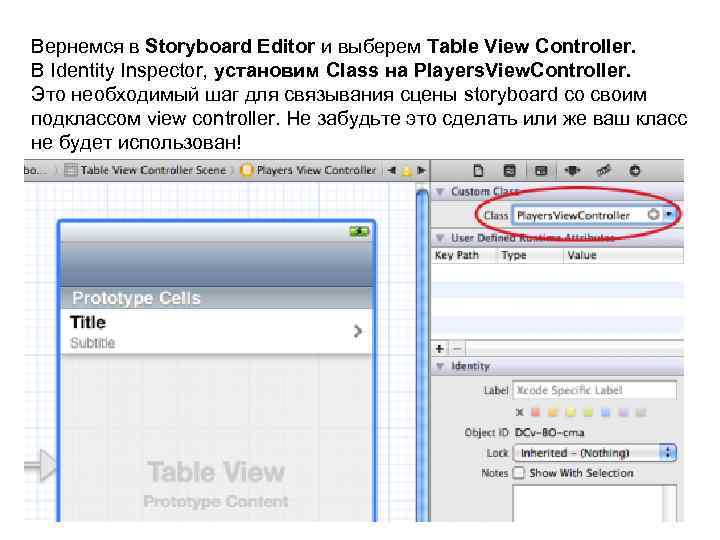Click the Key Path column header
This screenshot has width=720, height=540.
[464, 255]
